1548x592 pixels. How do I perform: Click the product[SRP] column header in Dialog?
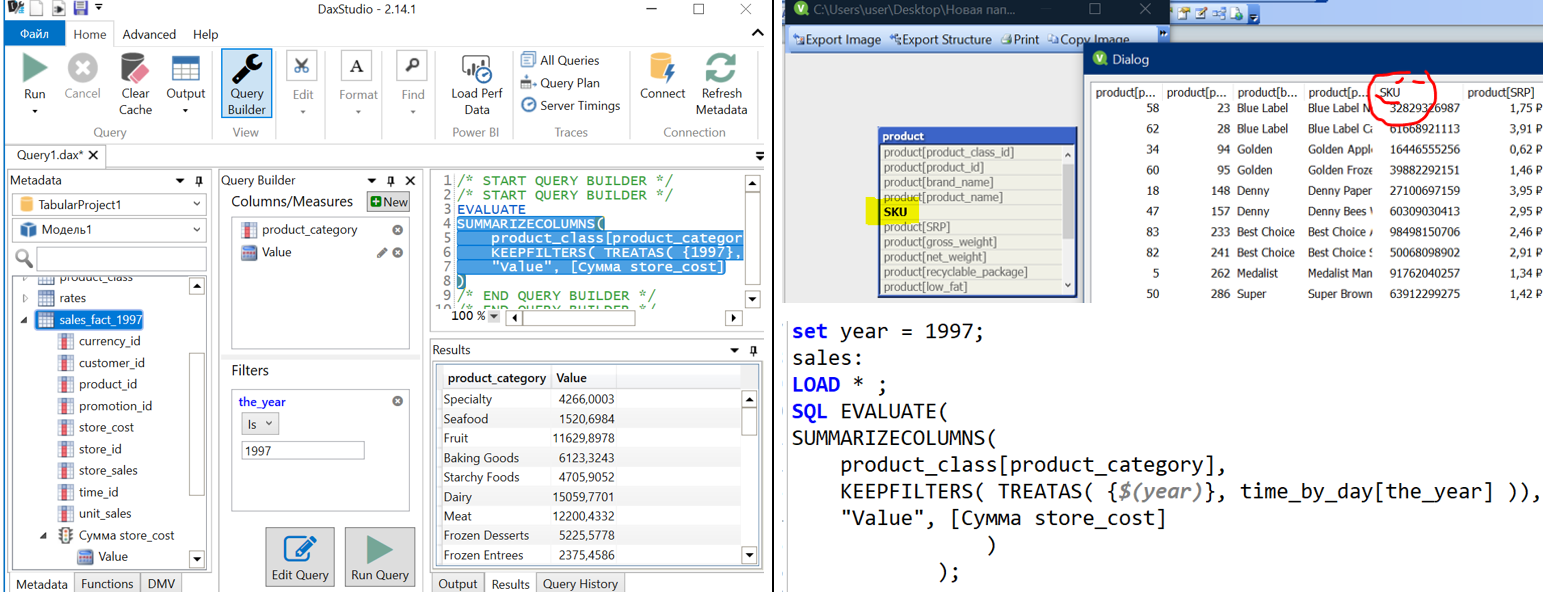[x=1501, y=92]
